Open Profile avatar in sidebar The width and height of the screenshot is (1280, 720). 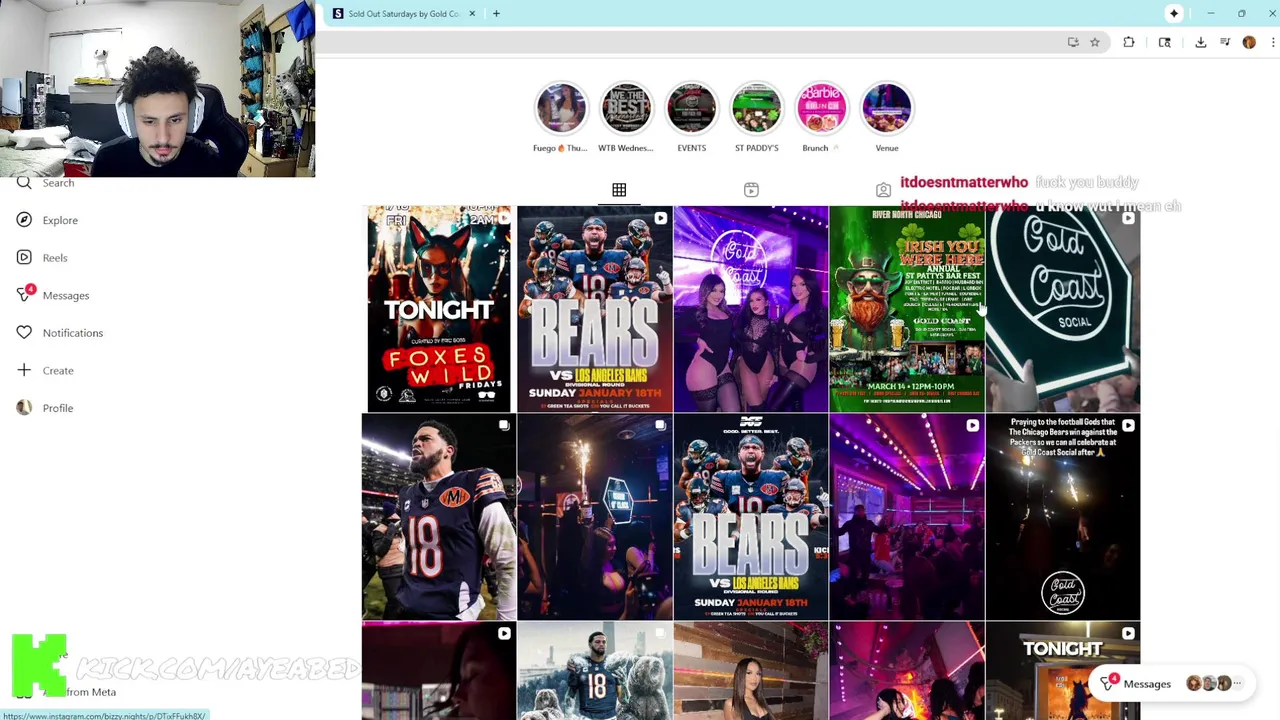coord(24,408)
